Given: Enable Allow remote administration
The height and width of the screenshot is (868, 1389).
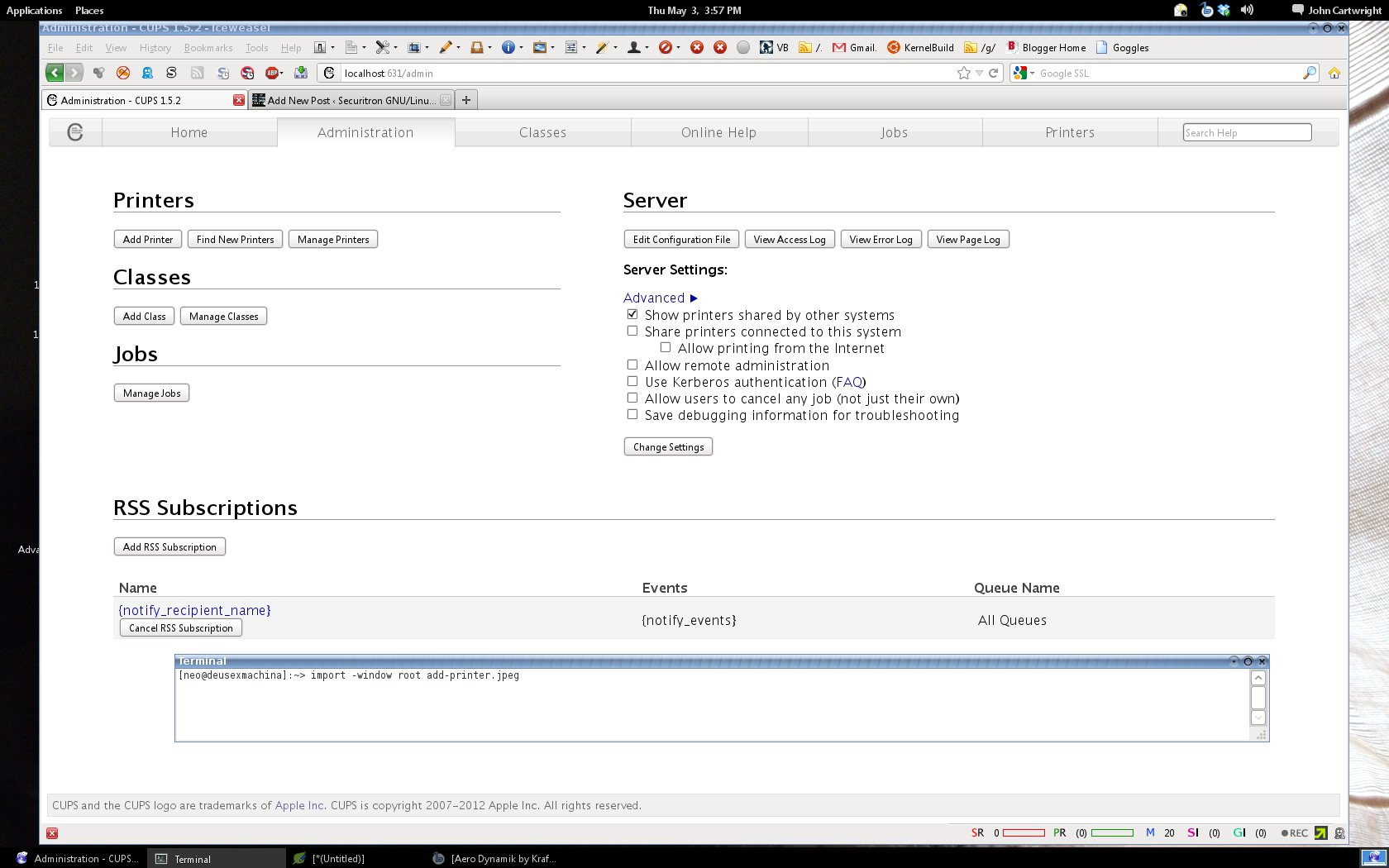Looking at the screenshot, I should point(632,365).
